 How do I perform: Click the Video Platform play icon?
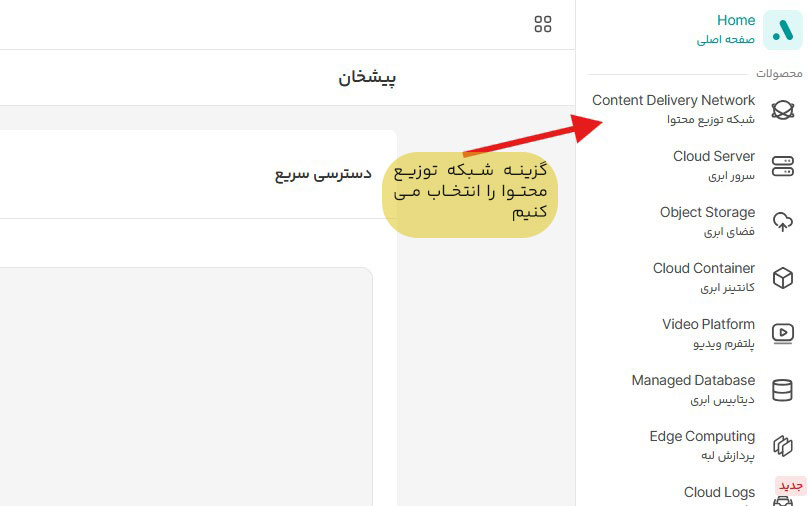[x=783, y=334]
